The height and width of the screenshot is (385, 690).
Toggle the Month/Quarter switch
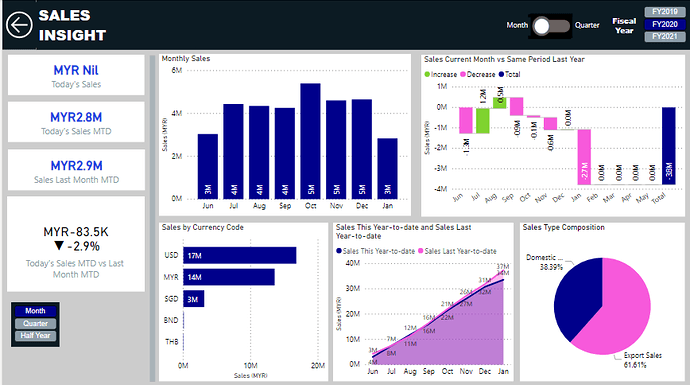pyautogui.click(x=551, y=26)
